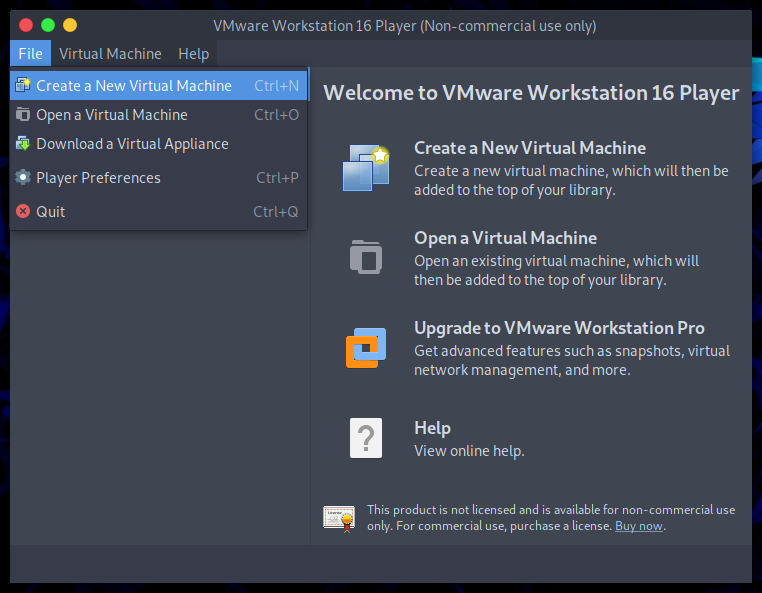
Task: Open the Help menu in the menu bar
Action: 193,53
